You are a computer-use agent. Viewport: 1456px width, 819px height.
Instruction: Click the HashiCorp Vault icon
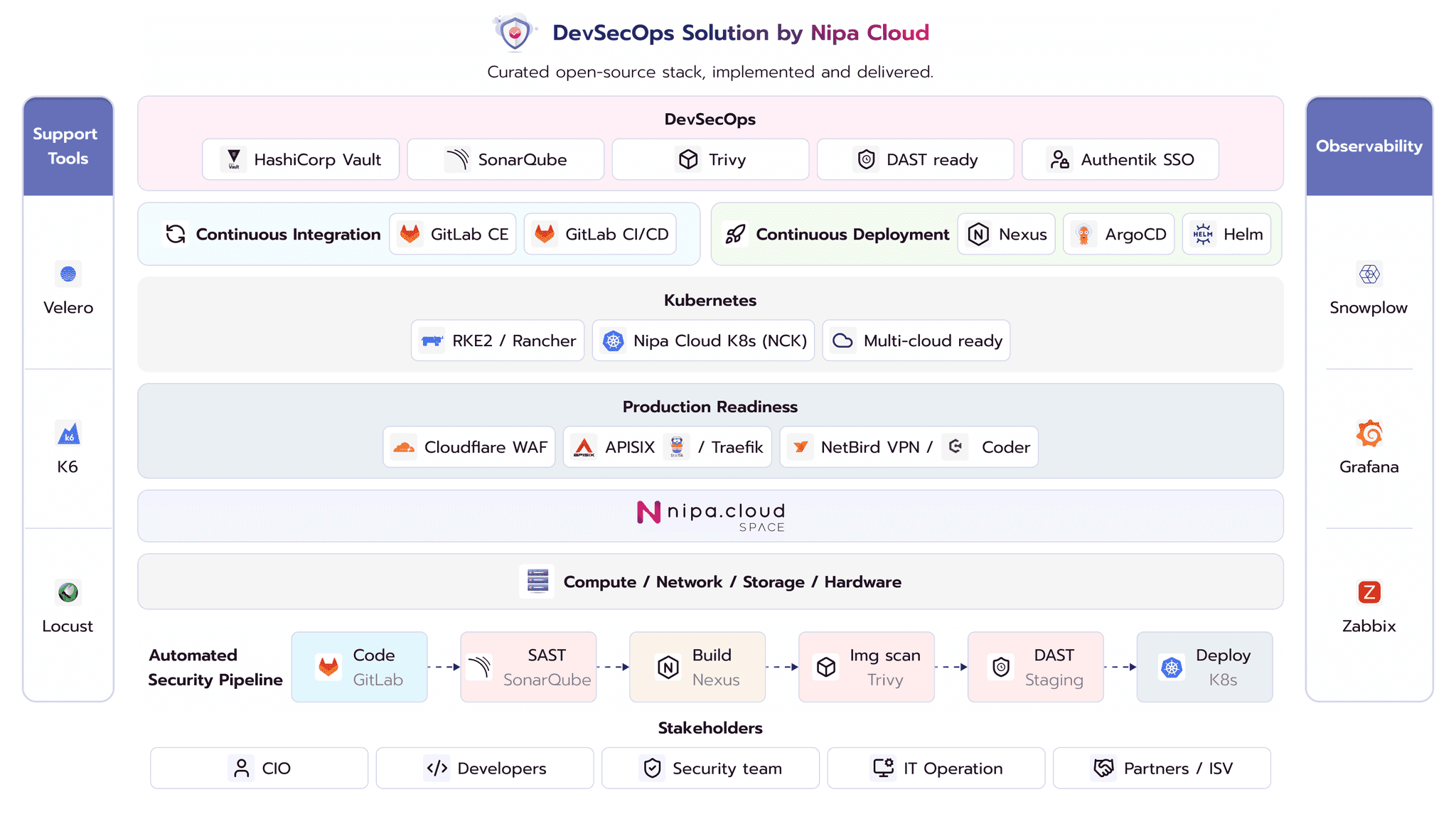233,159
